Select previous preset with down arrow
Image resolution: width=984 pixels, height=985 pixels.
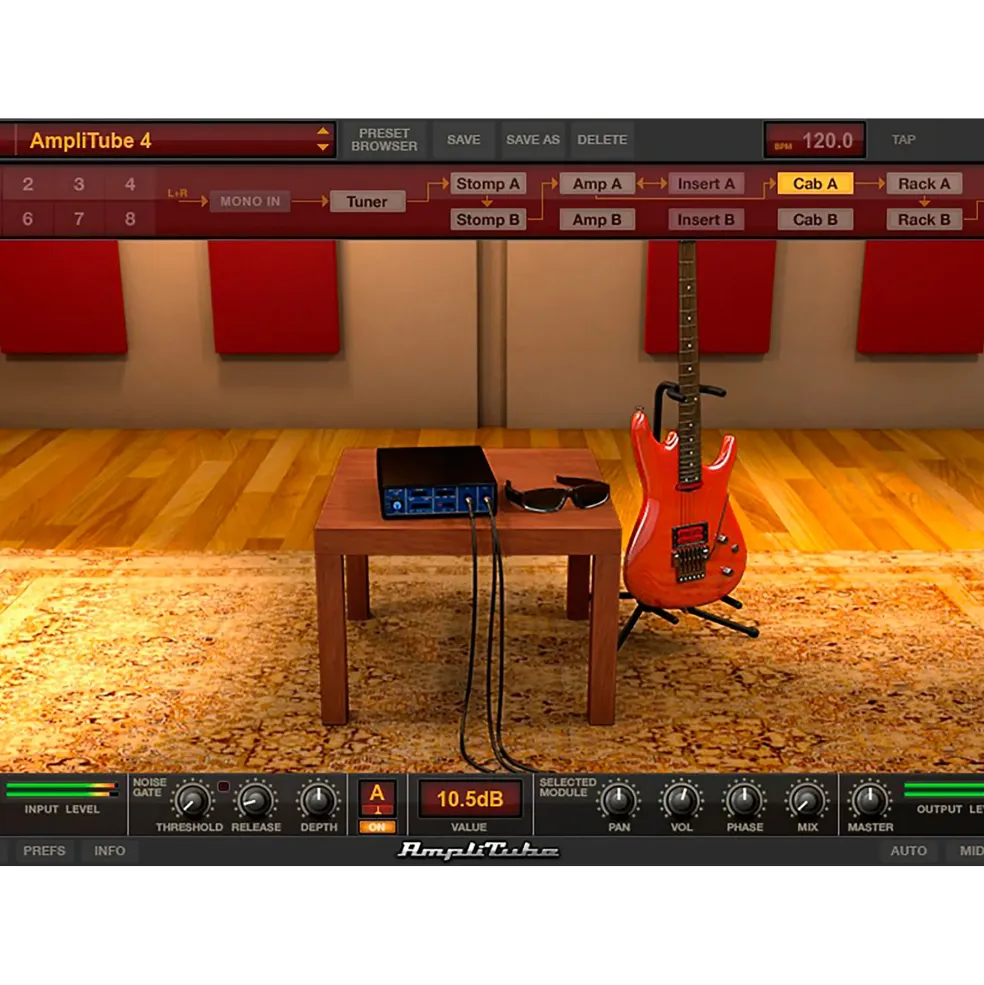pos(323,148)
